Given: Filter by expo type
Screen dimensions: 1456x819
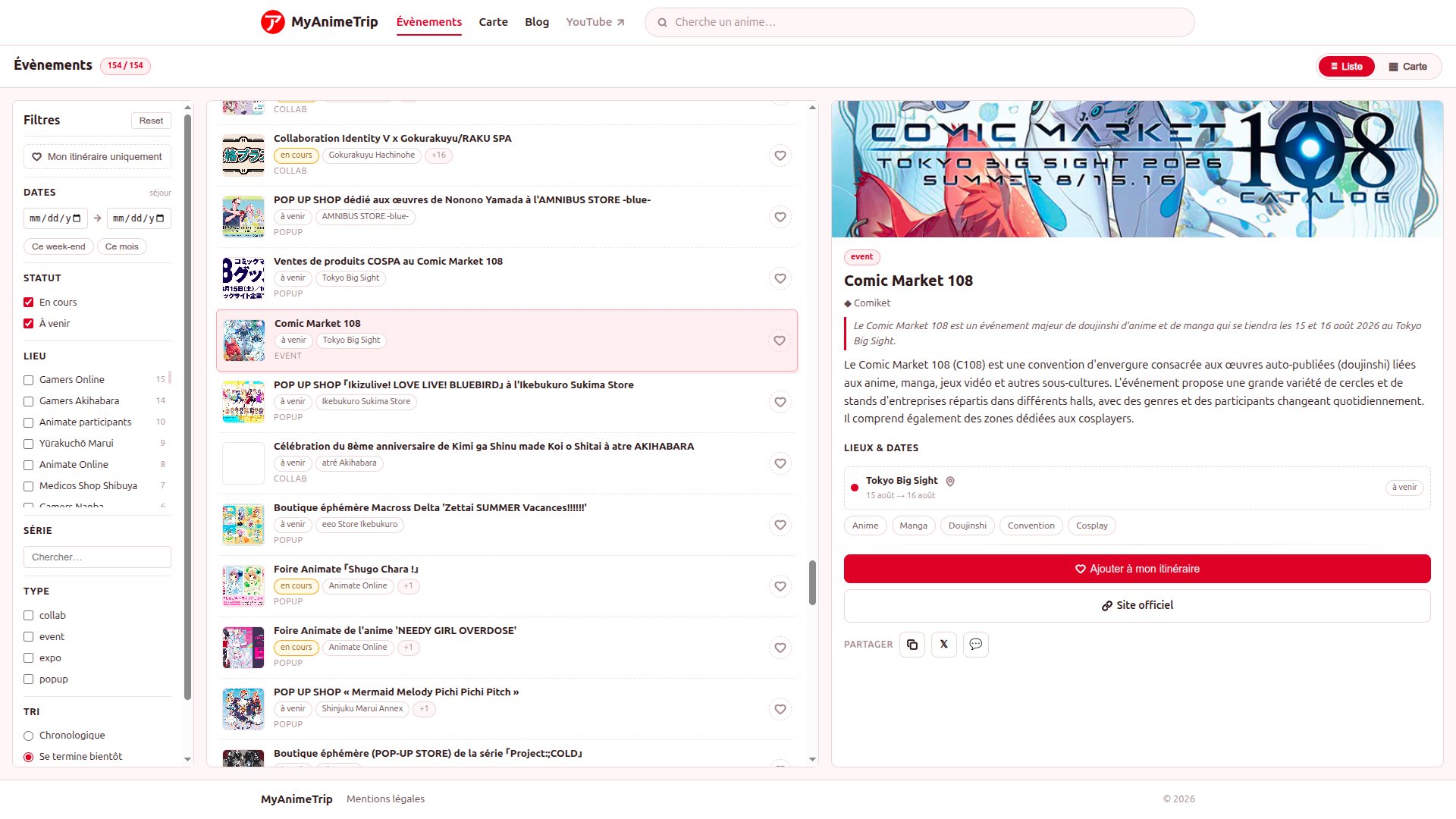Looking at the screenshot, I should click(x=29, y=658).
